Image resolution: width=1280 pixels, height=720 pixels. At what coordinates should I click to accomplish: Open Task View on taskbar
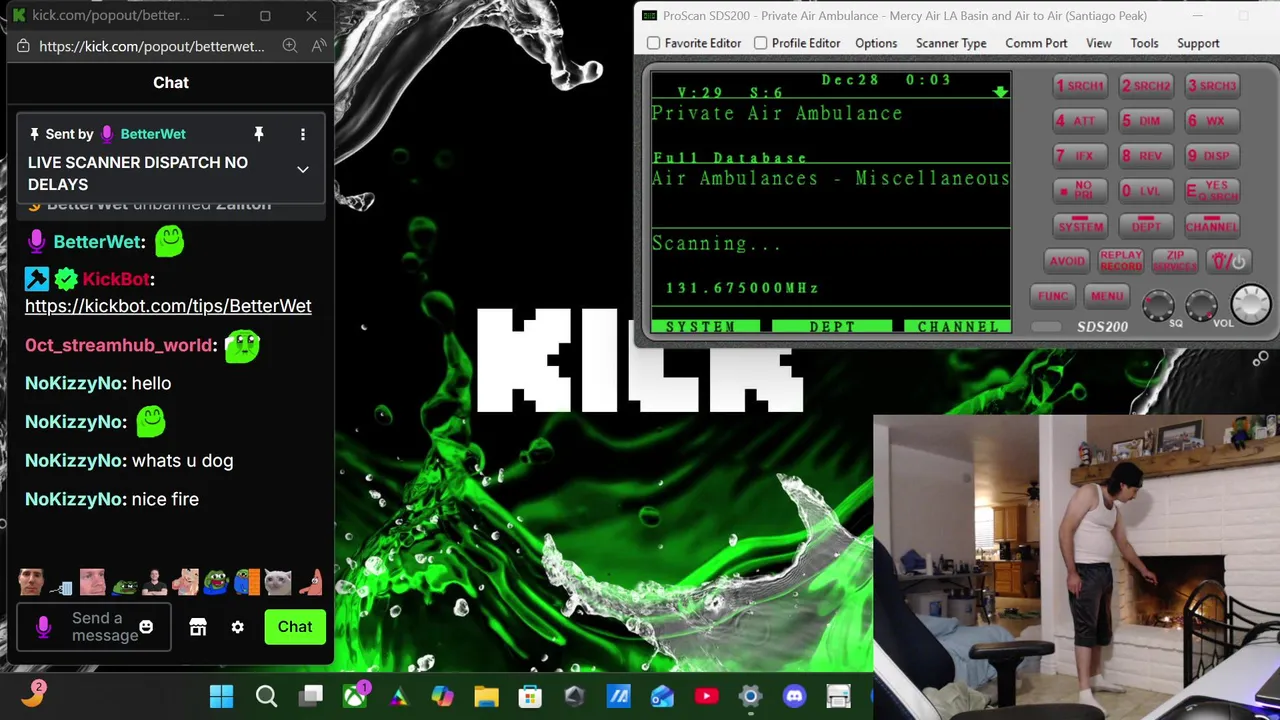tap(311, 696)
